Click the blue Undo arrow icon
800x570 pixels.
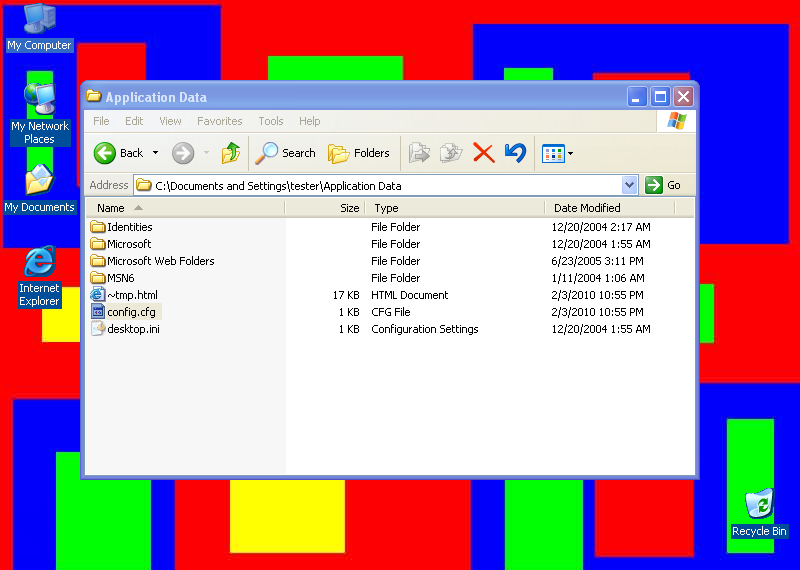tap(515, 153)
